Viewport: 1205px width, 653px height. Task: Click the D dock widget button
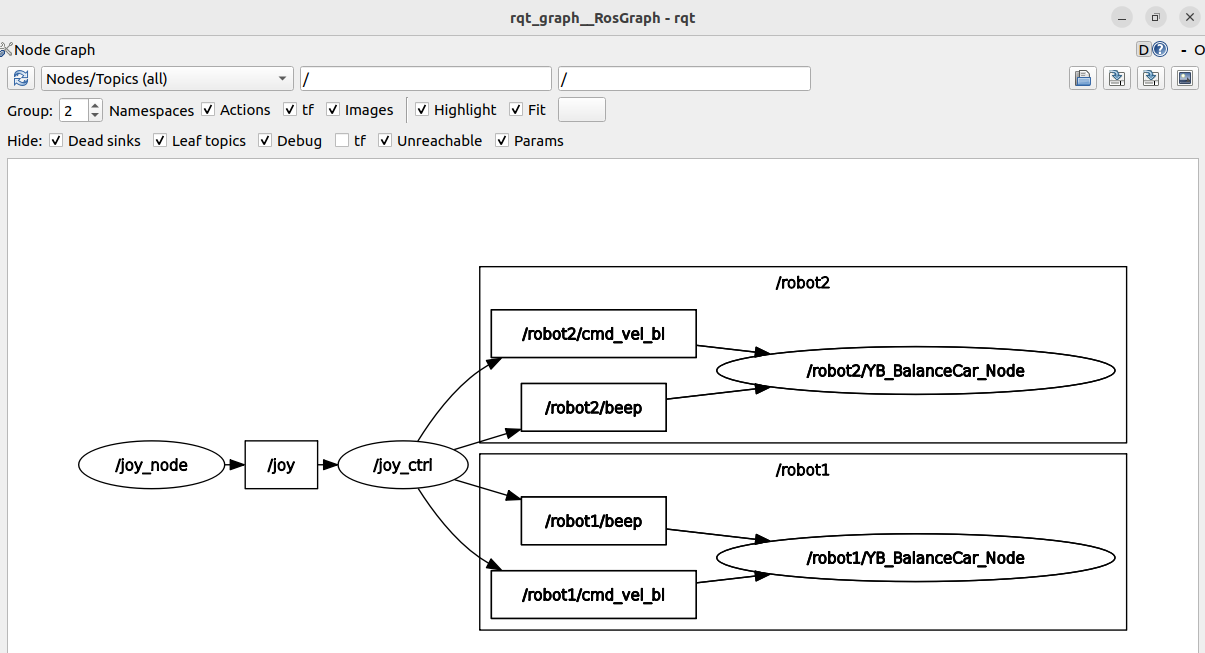(1143, 49)
